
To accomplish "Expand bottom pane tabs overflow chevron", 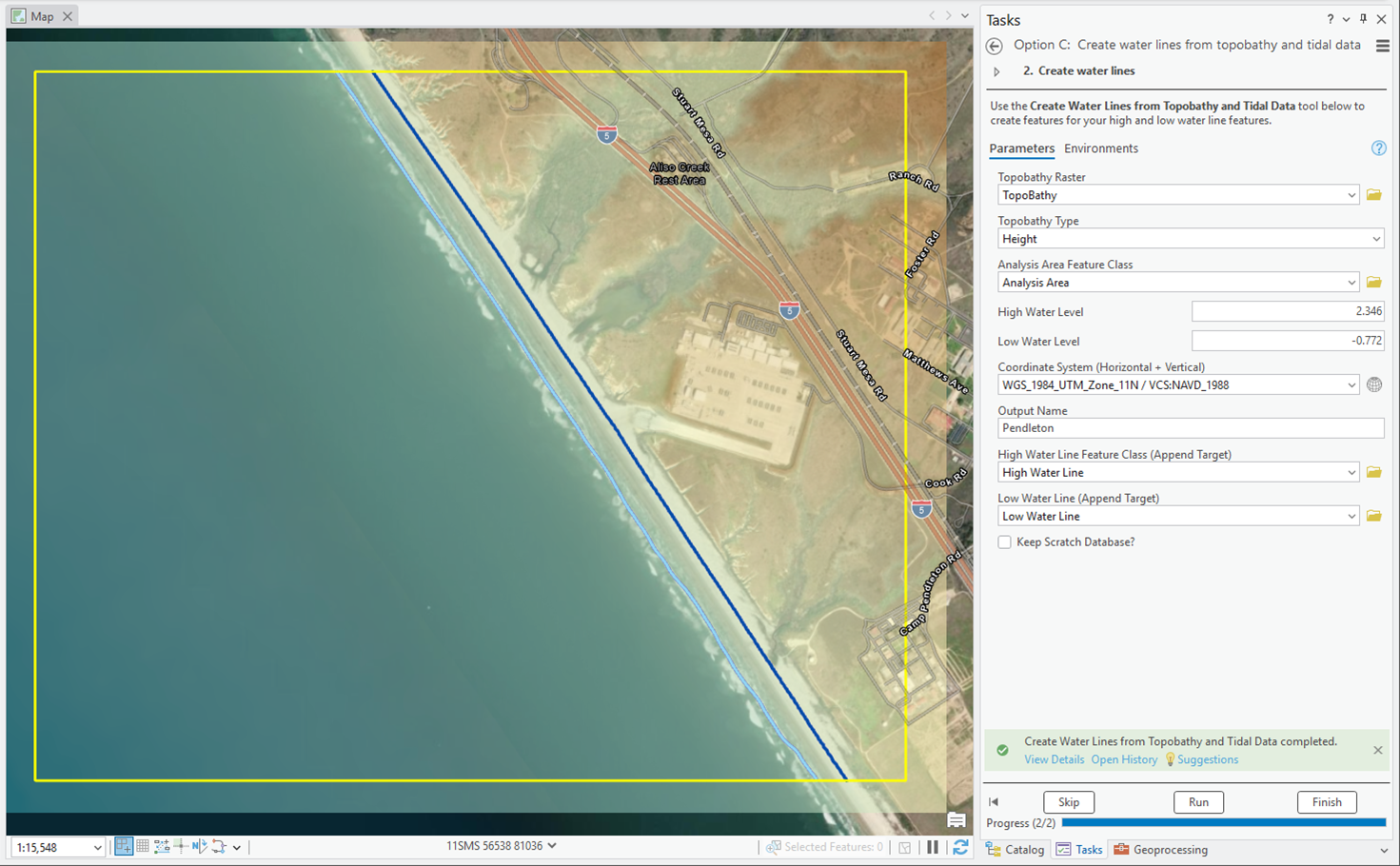I will point(1383,850).
